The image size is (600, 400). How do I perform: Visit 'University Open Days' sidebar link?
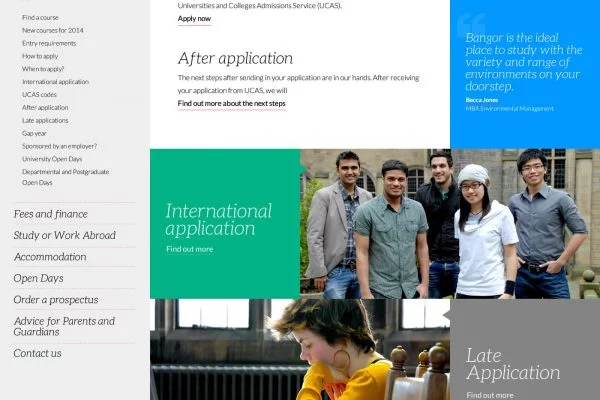click(52, 159)
